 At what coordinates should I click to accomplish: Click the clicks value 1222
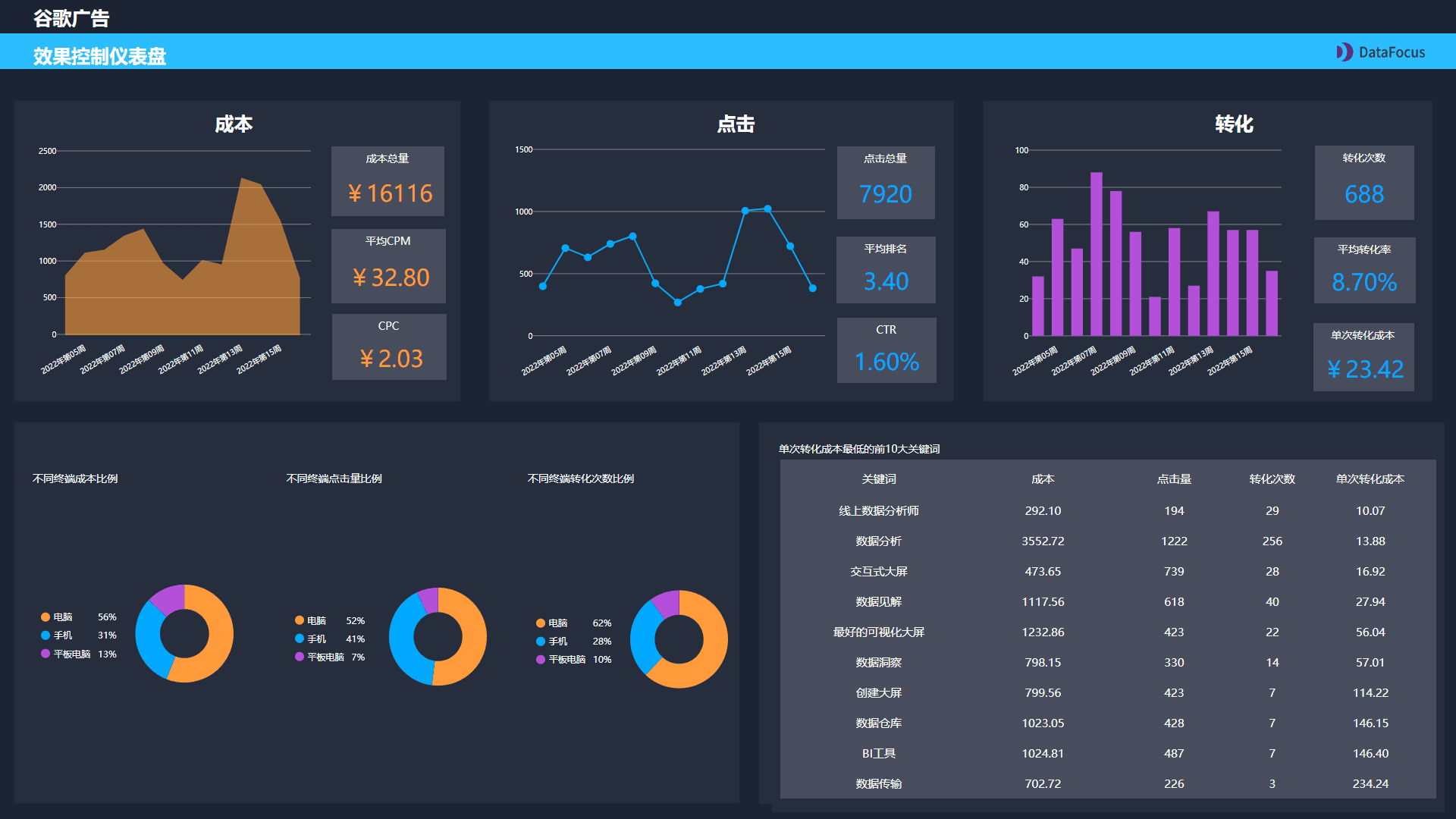(1174, 541)
